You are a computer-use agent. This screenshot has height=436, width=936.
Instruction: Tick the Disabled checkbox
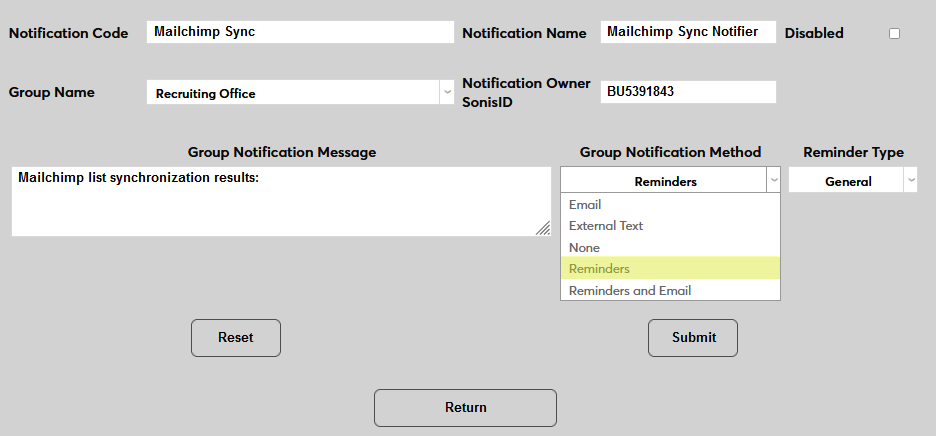[x=894, y=33]
